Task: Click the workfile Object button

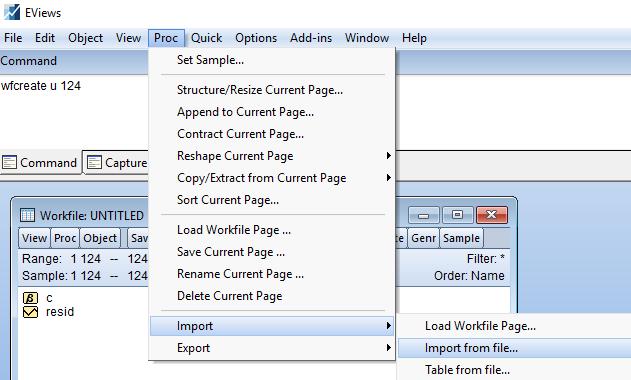Action: (100, 238)
